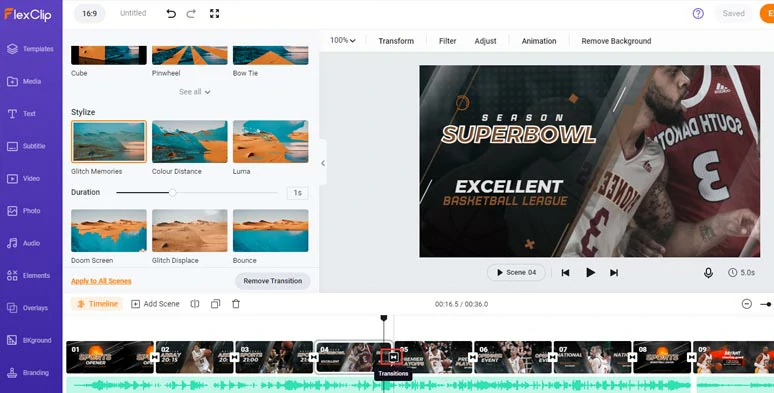
Task: Open the 16:9 aspect ratio selector
Action: pos(89,14)
